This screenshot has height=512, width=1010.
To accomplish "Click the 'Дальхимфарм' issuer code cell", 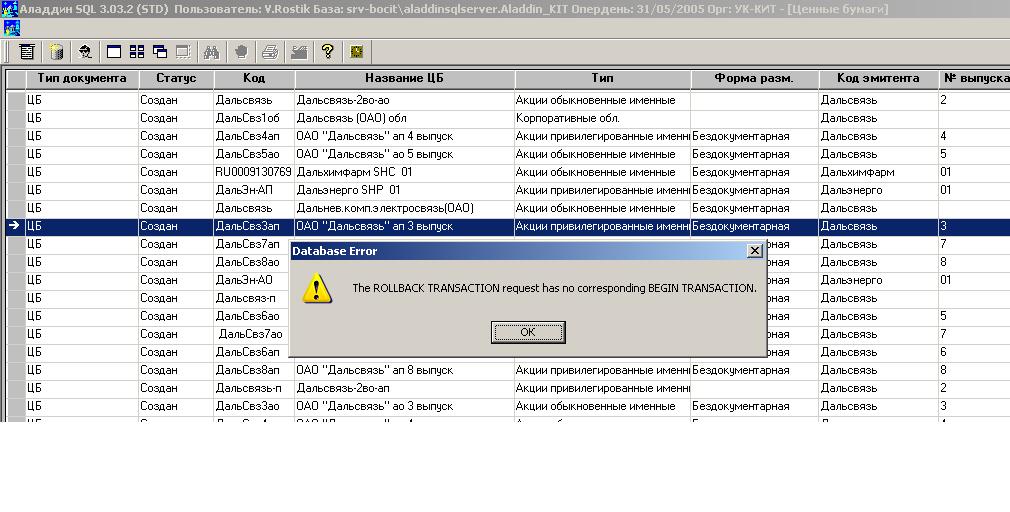I will coord(878,173).
